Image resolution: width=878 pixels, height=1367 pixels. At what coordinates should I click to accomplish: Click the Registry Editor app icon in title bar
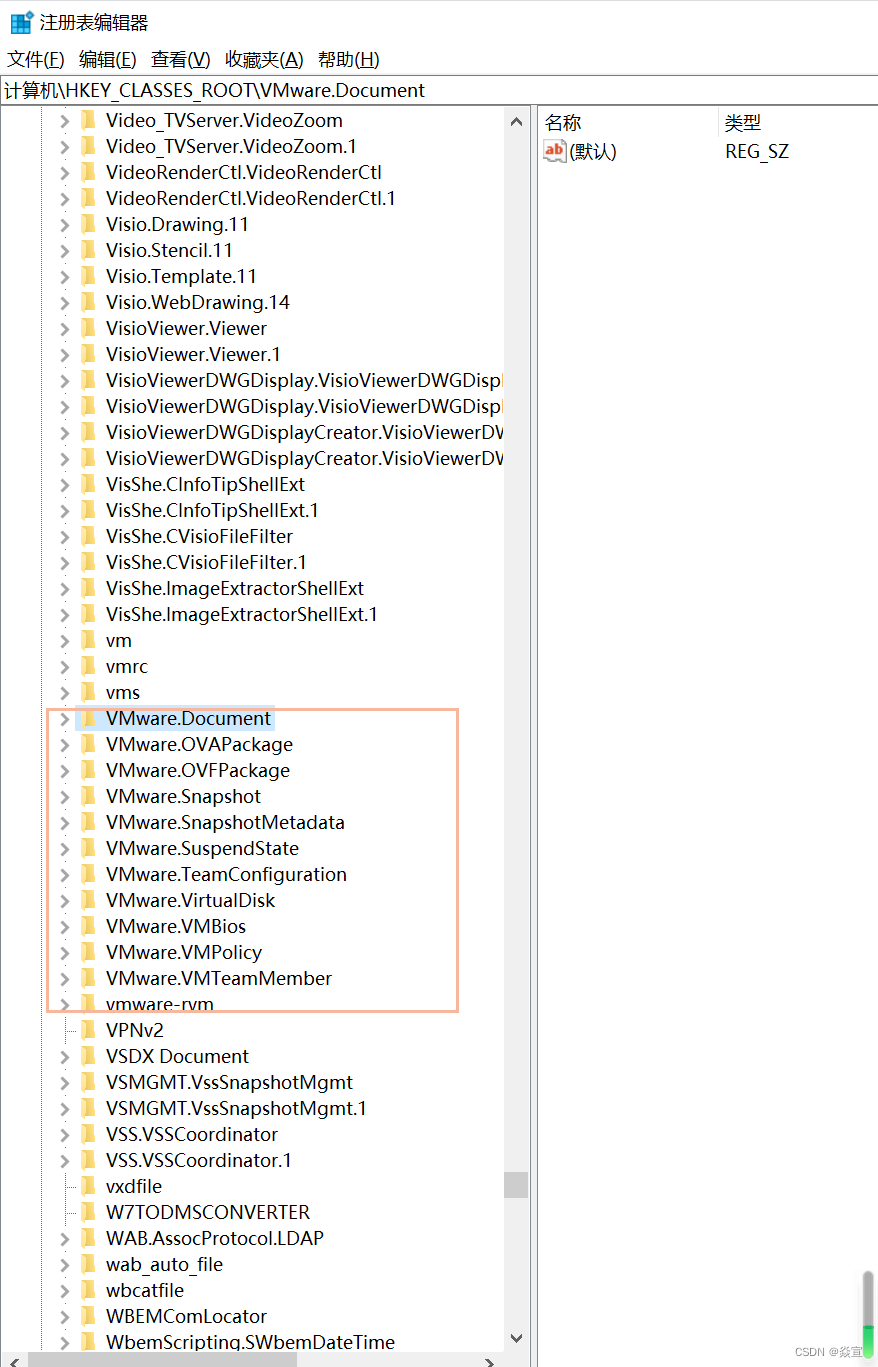21,22
